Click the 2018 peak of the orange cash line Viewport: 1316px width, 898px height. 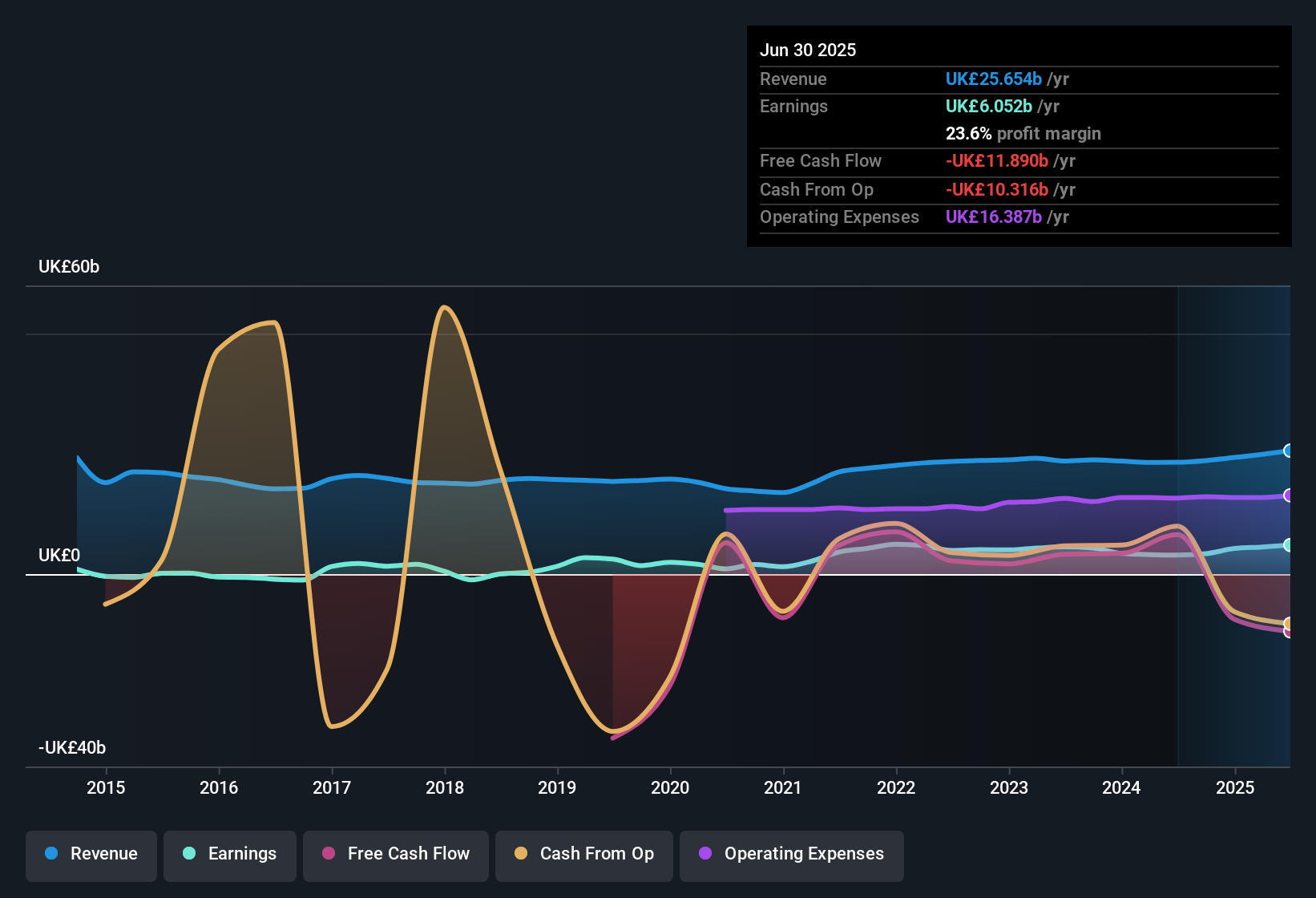point(444,307)
